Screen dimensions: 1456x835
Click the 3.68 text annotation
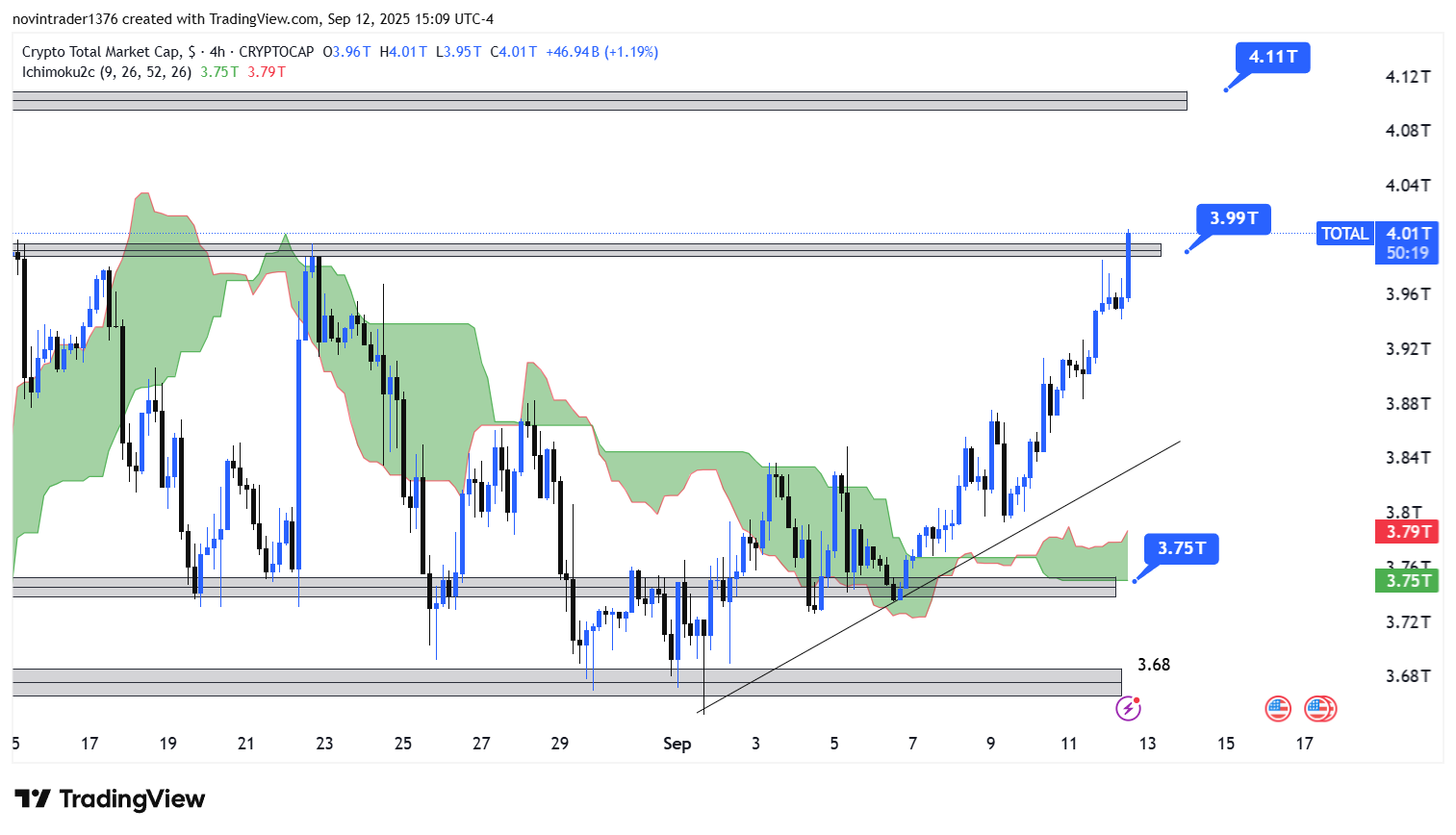pyautogui.click(x=1153, y=665)
